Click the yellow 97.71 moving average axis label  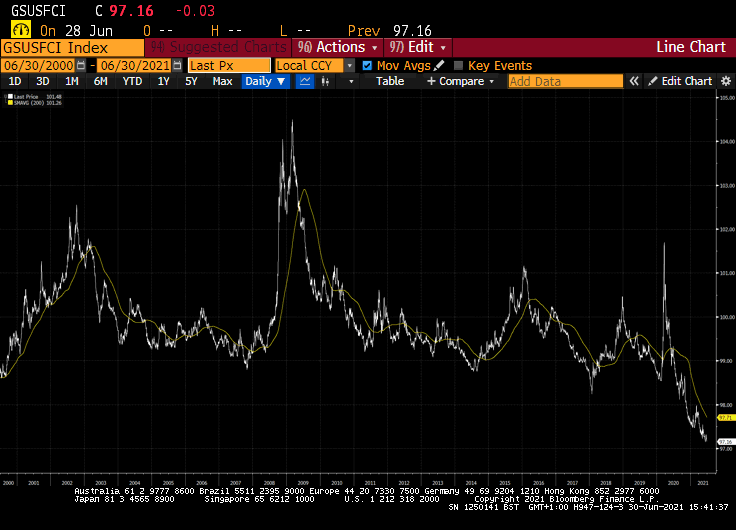726,417
